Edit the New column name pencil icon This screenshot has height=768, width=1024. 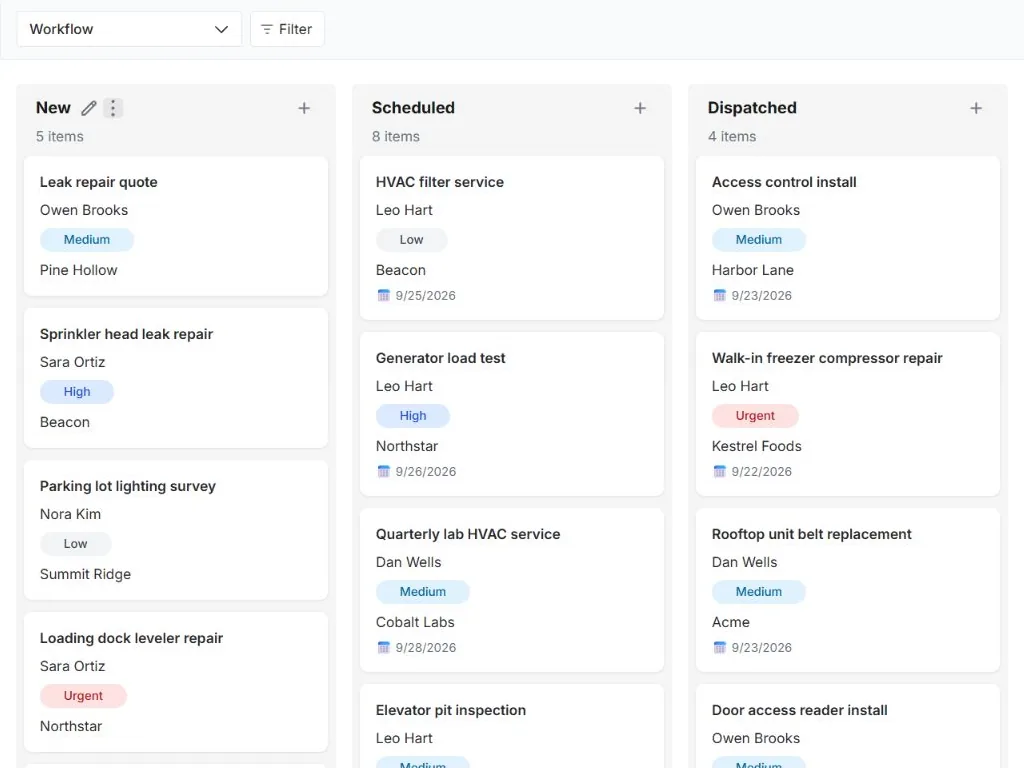pyautogui.click(x=89, y=108)
